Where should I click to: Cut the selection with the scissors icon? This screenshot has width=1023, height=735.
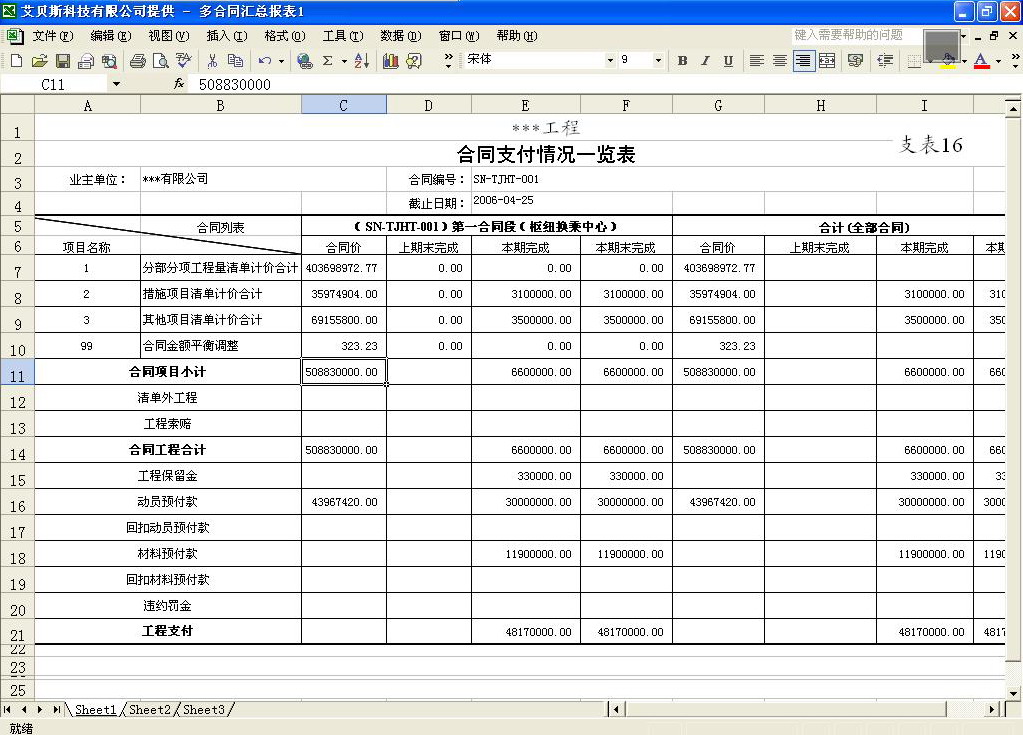(212, 61)
